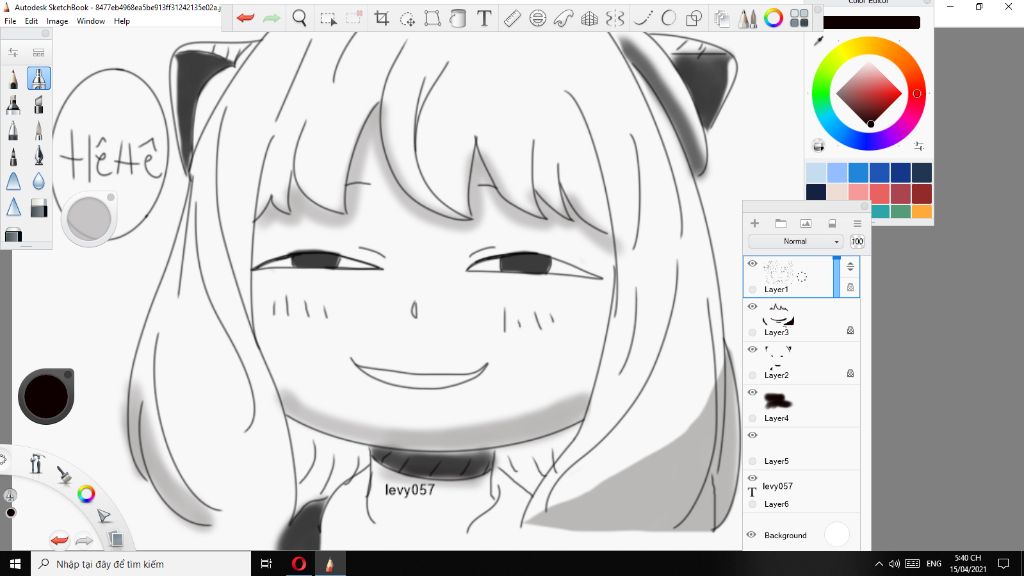Open the Copic Library icon

pyautogui.click(x=722, y=18)
